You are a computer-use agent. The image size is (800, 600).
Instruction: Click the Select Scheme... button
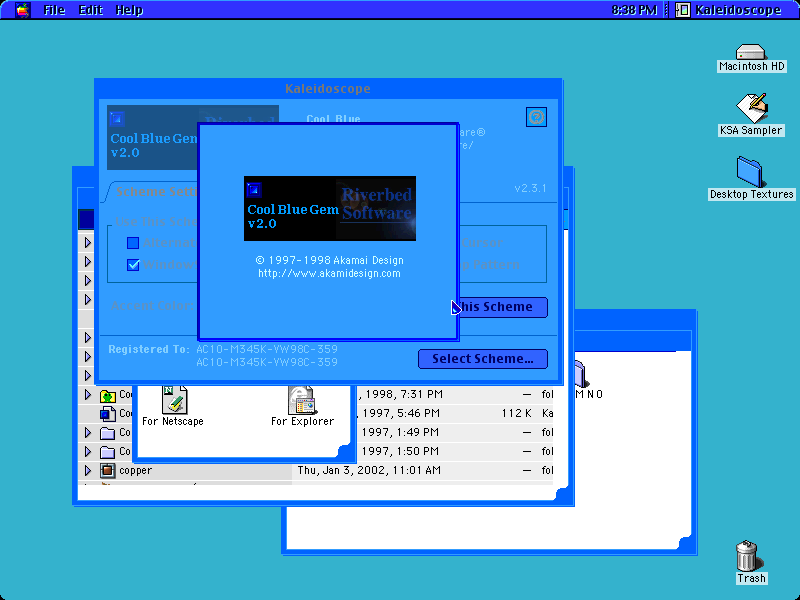point(483,359)
